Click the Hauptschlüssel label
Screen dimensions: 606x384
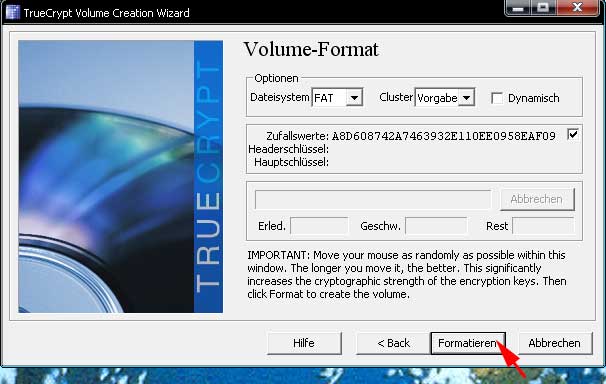pos(291,162)
